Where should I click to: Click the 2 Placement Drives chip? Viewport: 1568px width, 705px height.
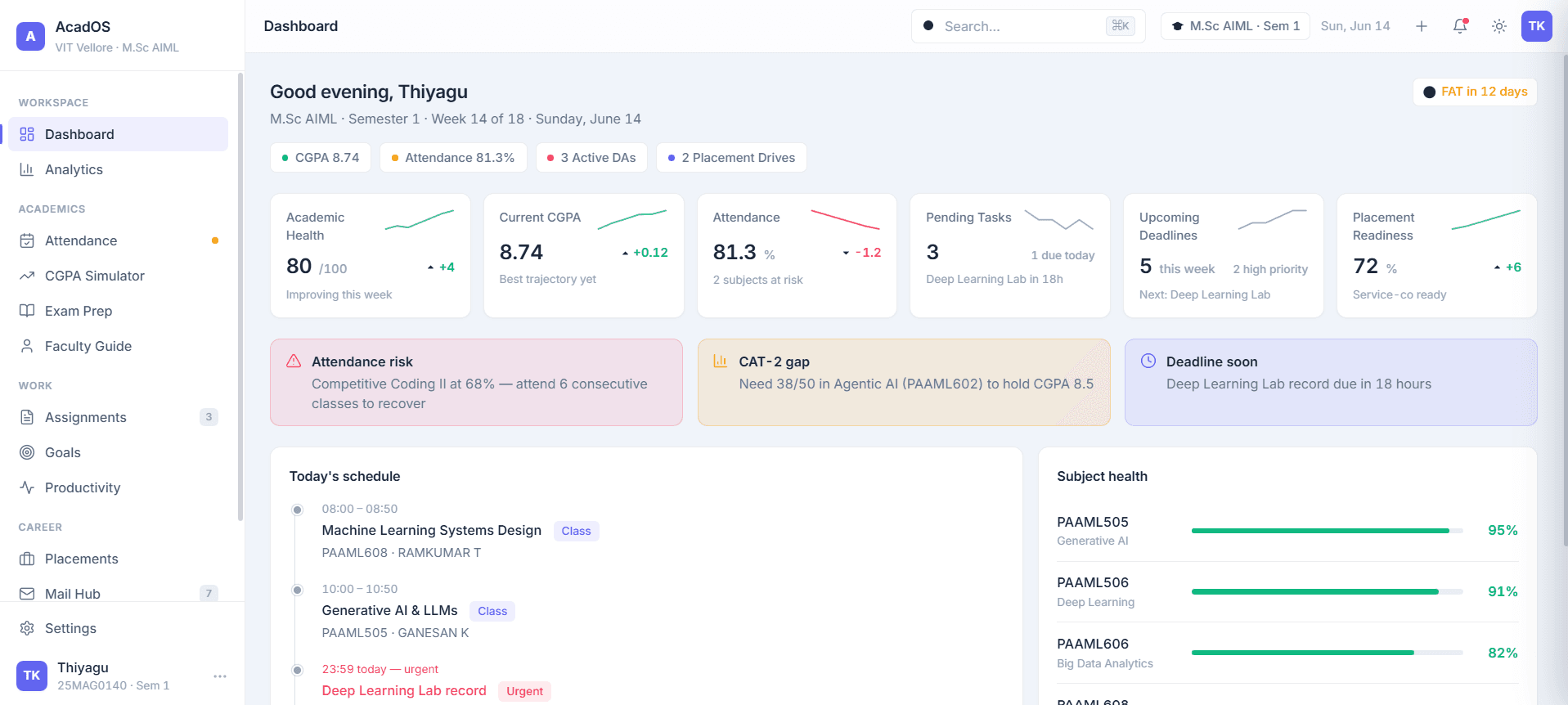tap(731, 158)
